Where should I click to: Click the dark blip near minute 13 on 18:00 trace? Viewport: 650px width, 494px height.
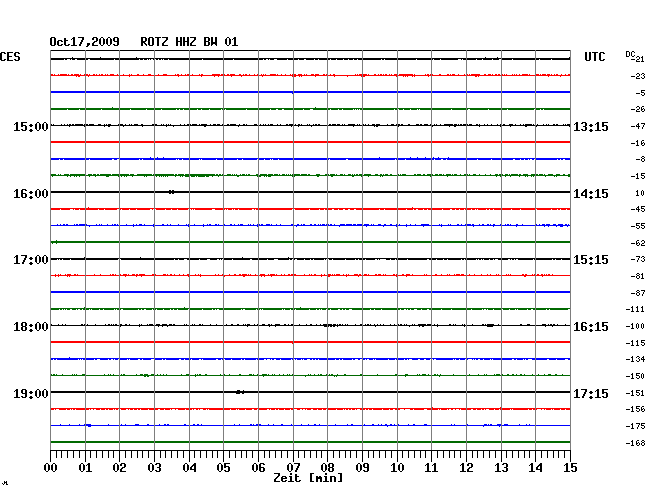click(x=490, y=325)
